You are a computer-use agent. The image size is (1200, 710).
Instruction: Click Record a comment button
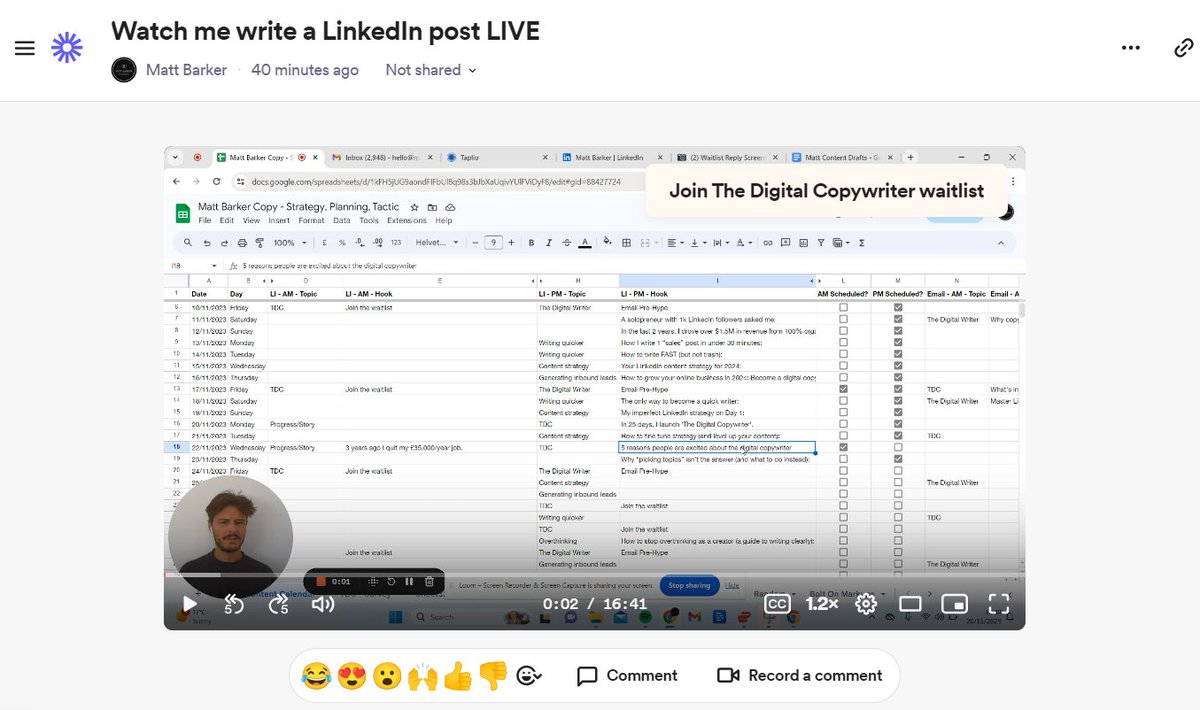pyautogui.click(x=800, y=676)
